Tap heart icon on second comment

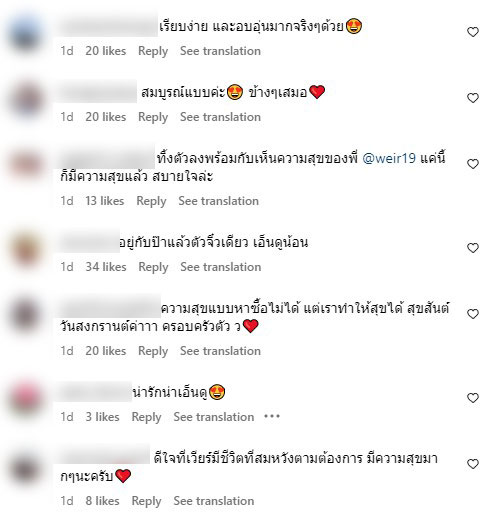coord(473,98)
